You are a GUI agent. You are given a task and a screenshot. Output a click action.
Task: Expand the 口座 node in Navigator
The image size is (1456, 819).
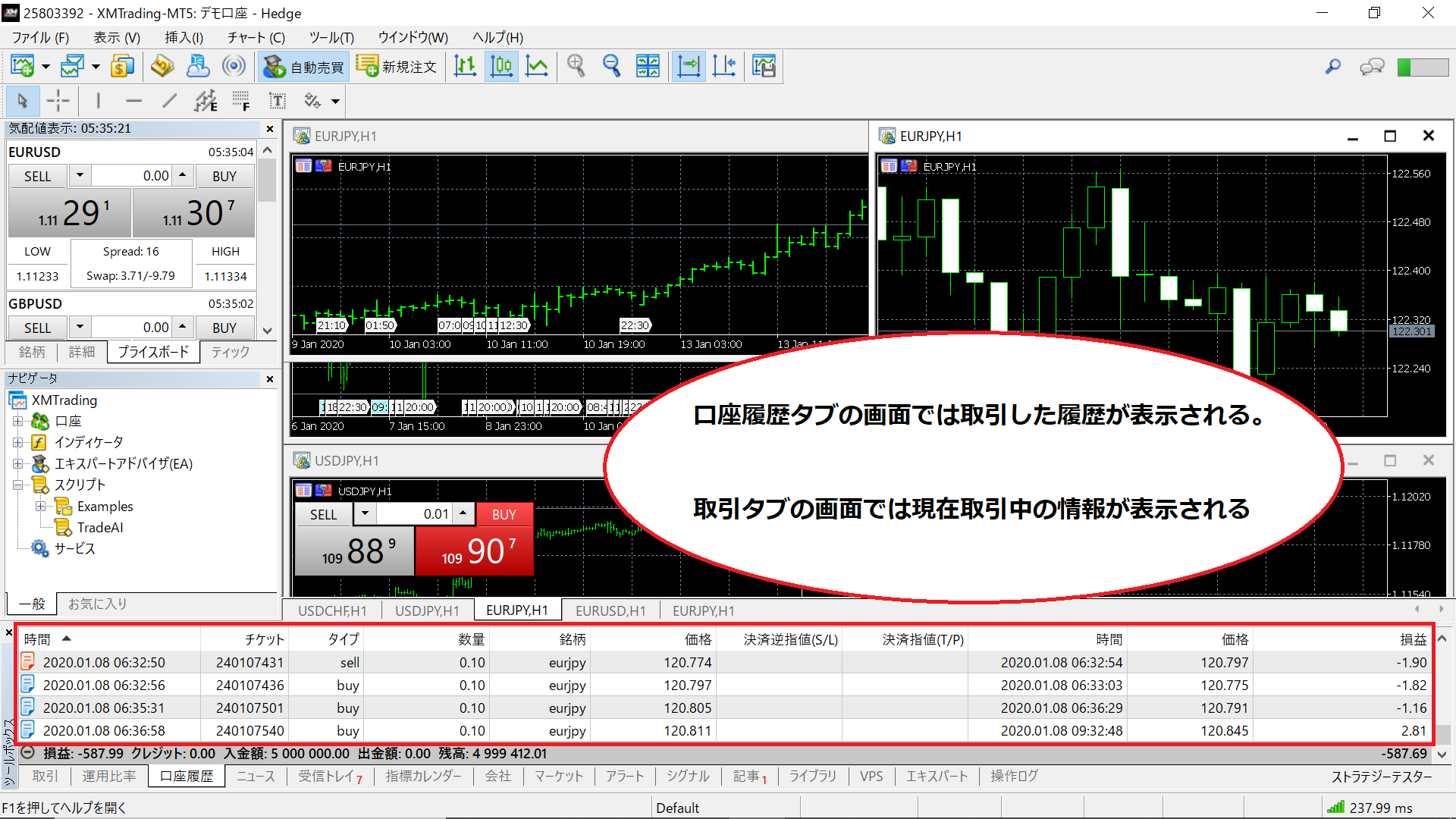19,421
